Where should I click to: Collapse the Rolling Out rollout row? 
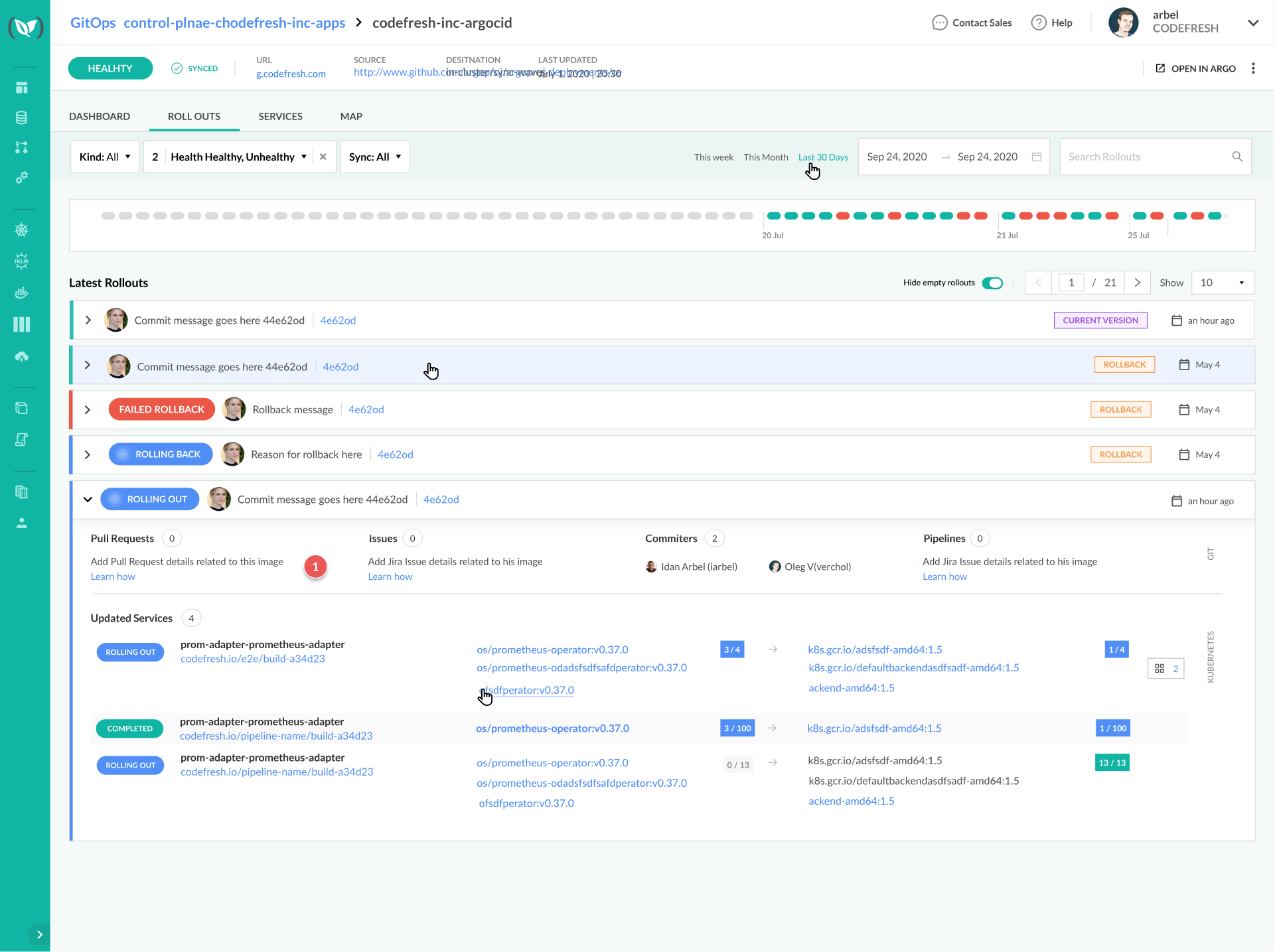coord(88,500)
